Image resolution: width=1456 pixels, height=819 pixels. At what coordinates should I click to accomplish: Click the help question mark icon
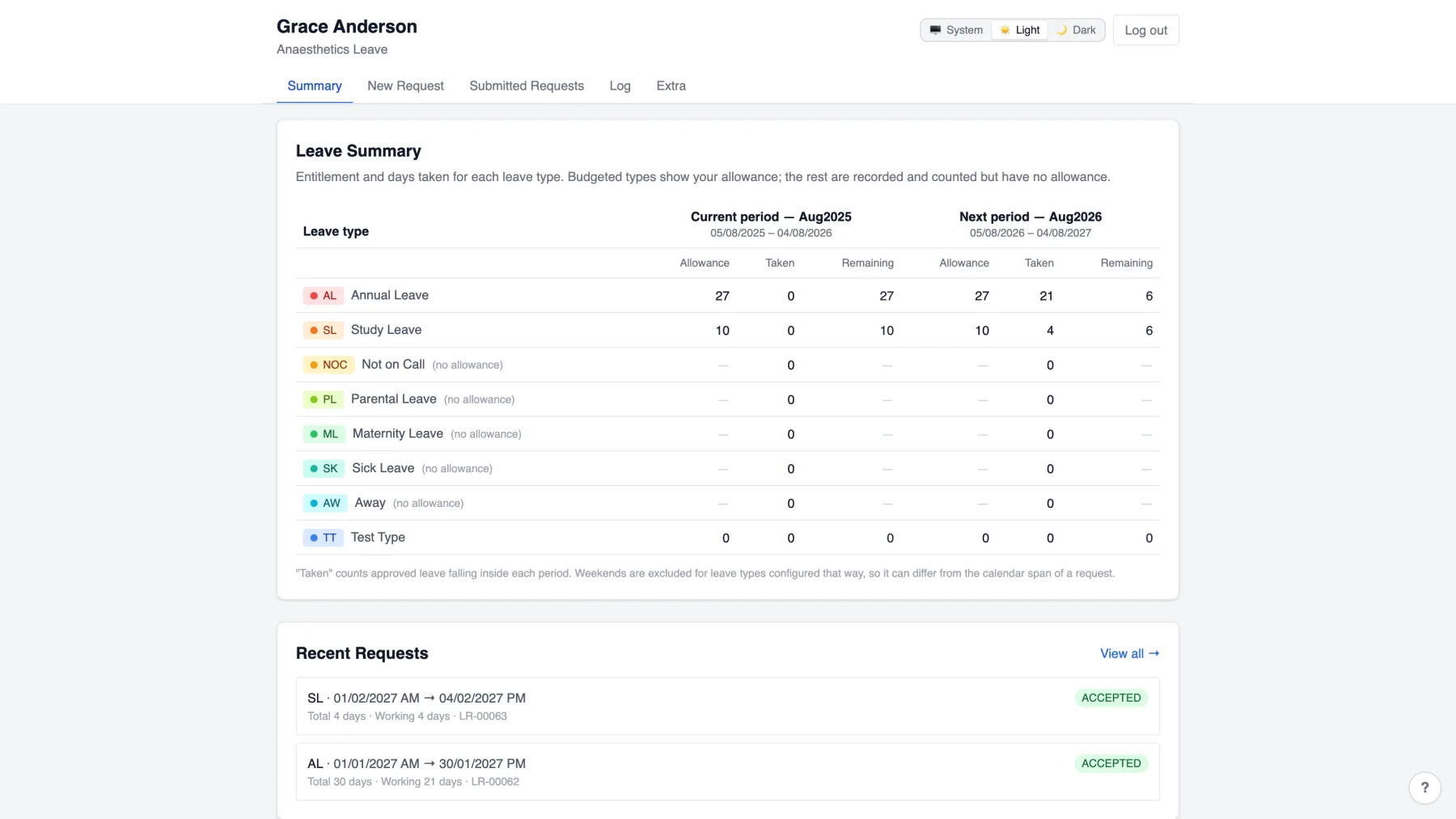(x=1424, y=787)
